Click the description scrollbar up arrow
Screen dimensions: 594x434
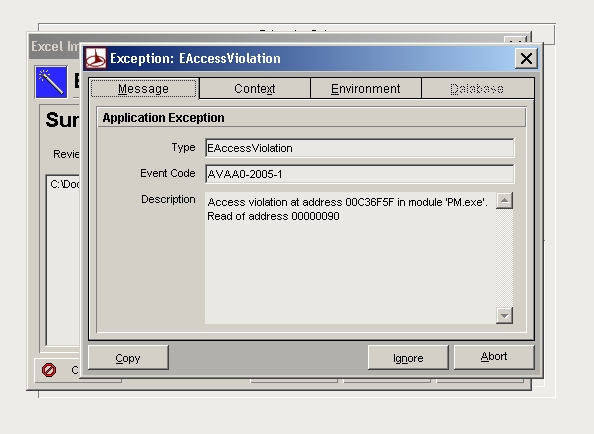pyautogui.click(x=504, y=200)
